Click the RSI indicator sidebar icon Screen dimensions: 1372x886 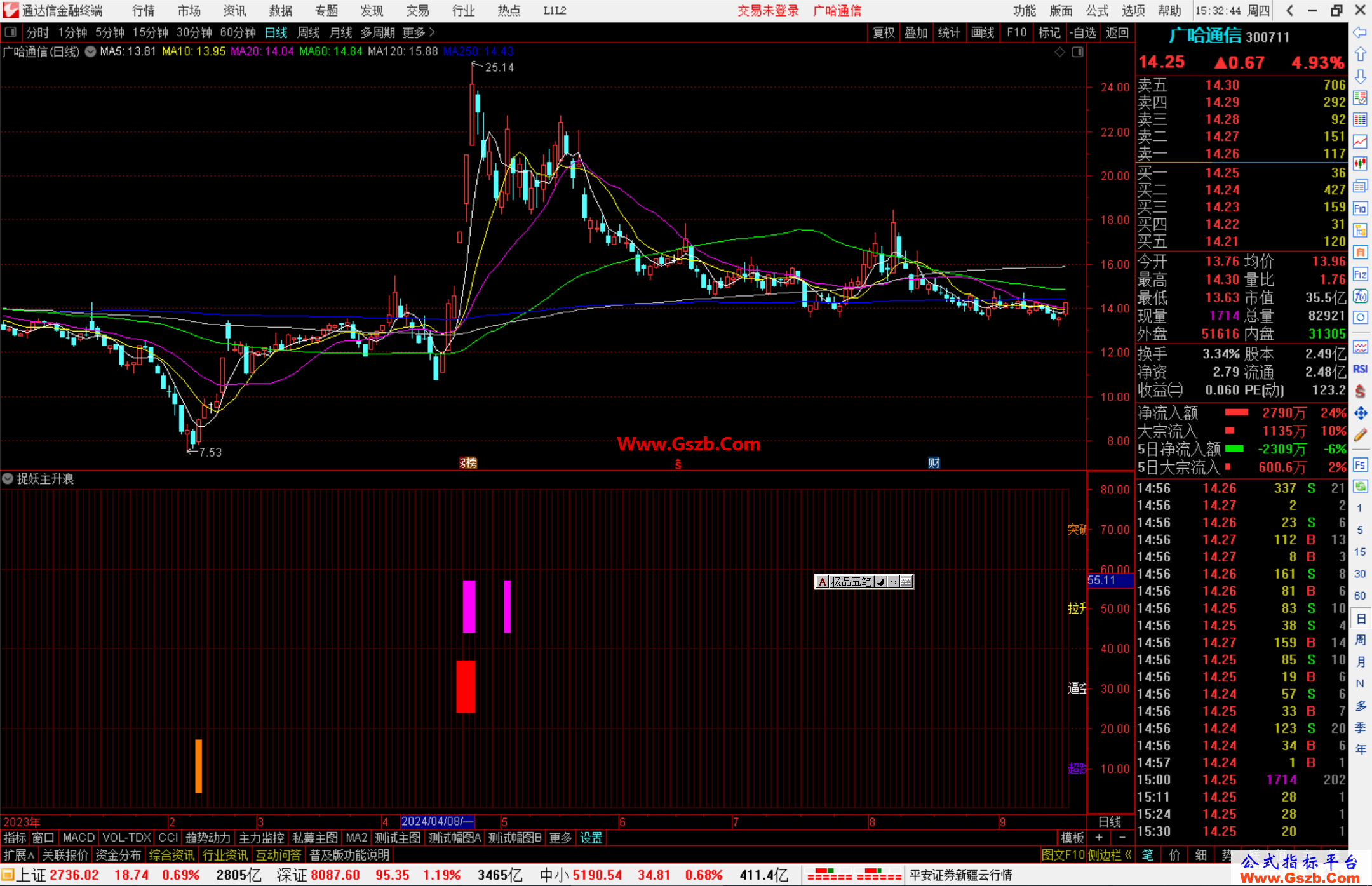pos(1360,369)
